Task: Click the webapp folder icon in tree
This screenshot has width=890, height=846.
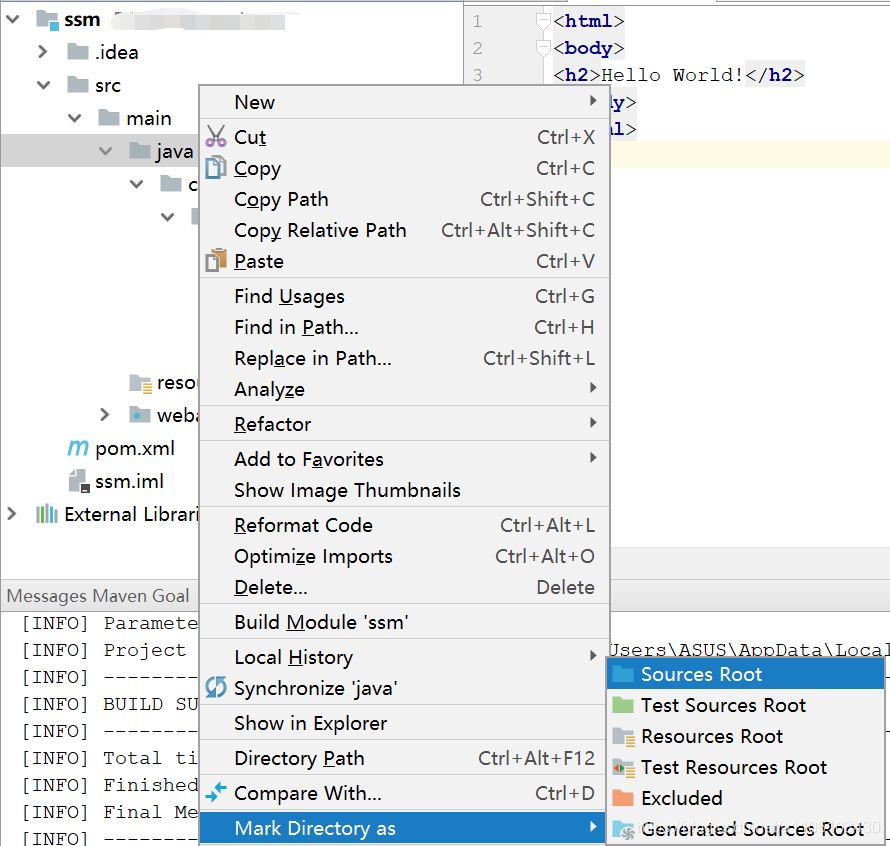Action: point(140,414)
